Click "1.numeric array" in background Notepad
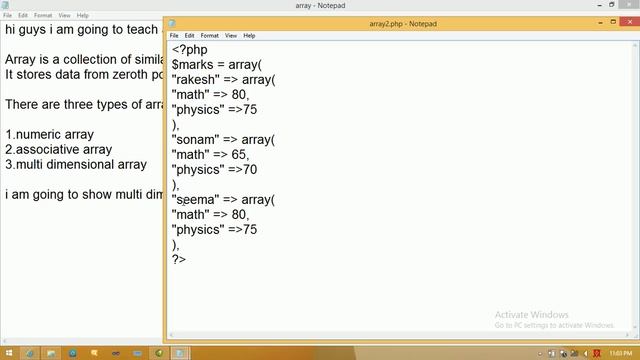640x360 pixels. (x=49, y=134)
